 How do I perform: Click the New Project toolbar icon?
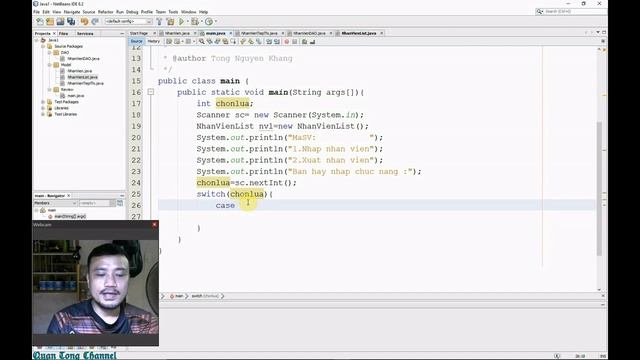[50, 22]
